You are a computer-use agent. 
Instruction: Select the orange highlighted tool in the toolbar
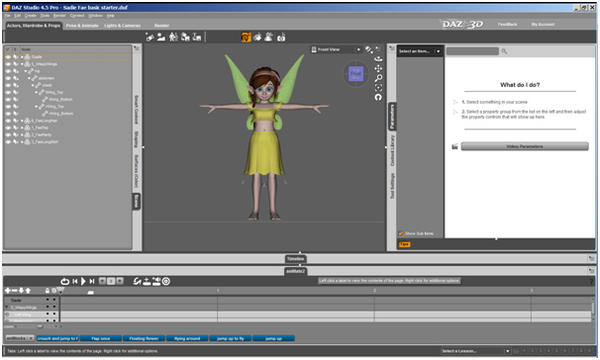[246, 37]
